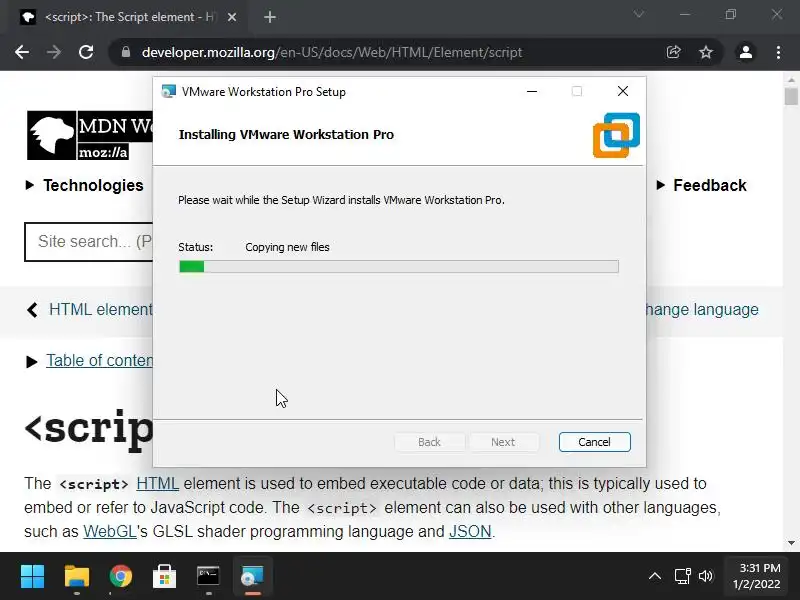Open the Chrome tab search dropdown
This screenshot has height=600, width=800.
point(639,14)
